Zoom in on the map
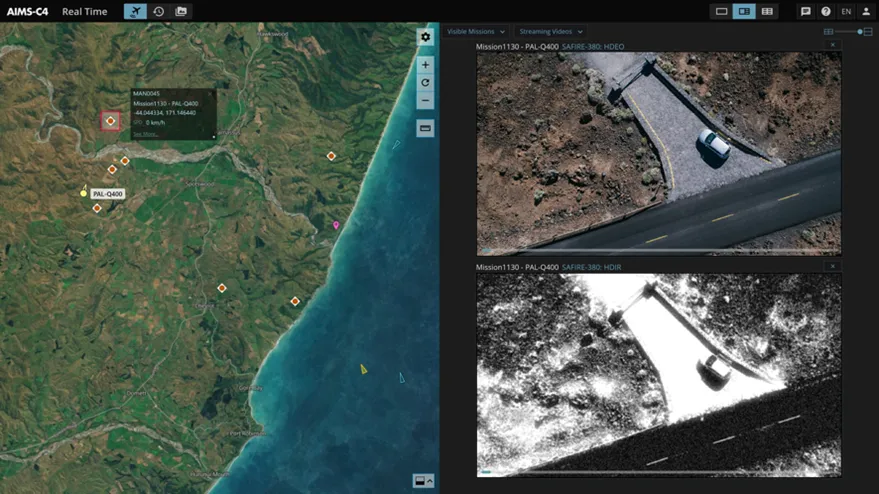The height and width of the screenshot is (494, 879). 425,65
